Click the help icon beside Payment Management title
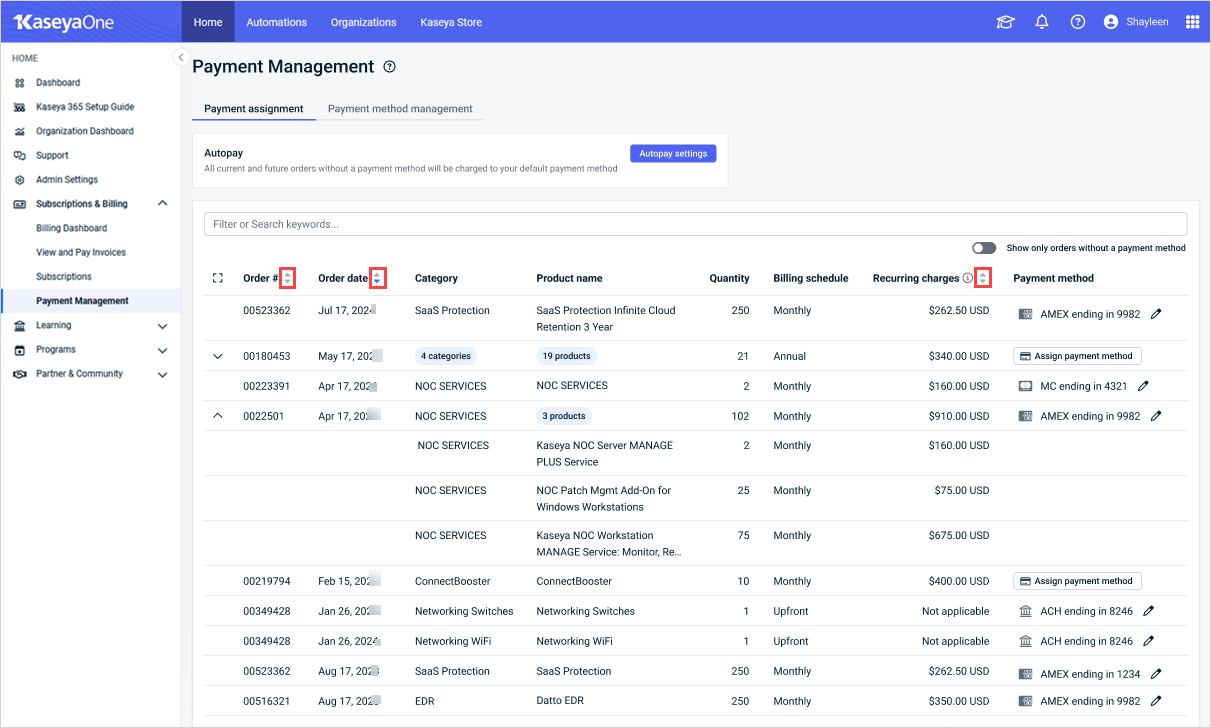 click(390, 67)
